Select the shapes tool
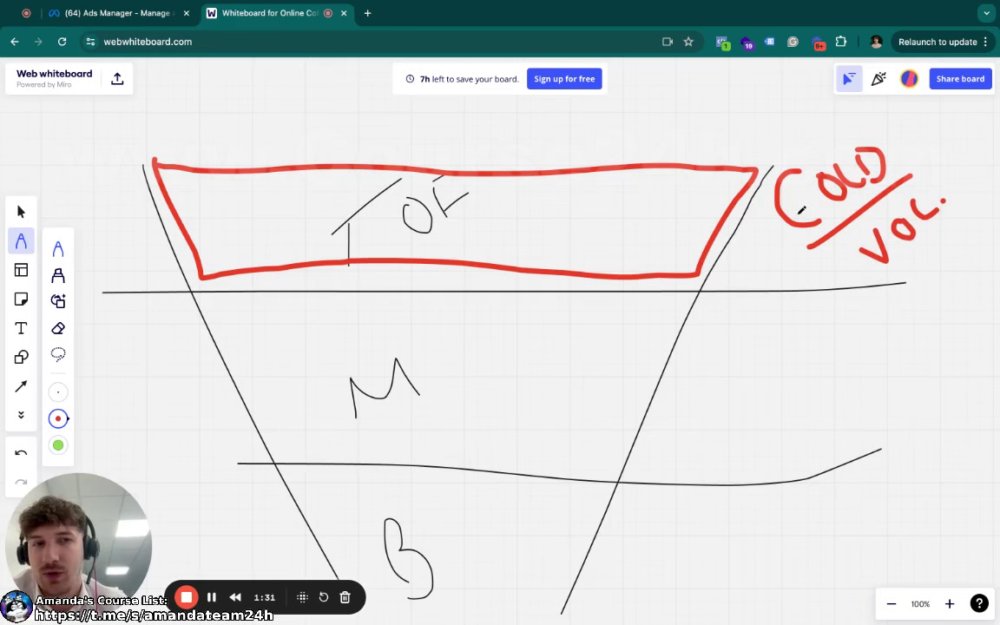1000x625 pixels. tap(21, 357)
